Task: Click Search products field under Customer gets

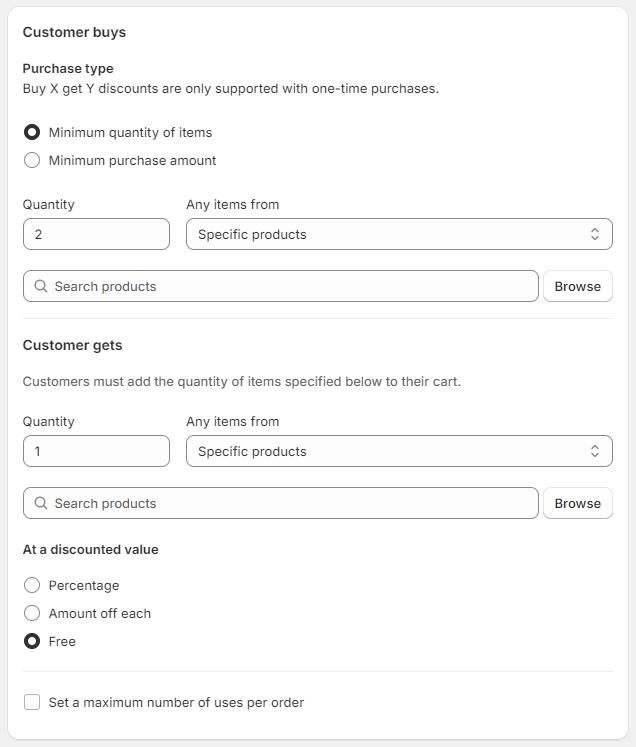Action: pyautogui.click(x=290, y=503)
